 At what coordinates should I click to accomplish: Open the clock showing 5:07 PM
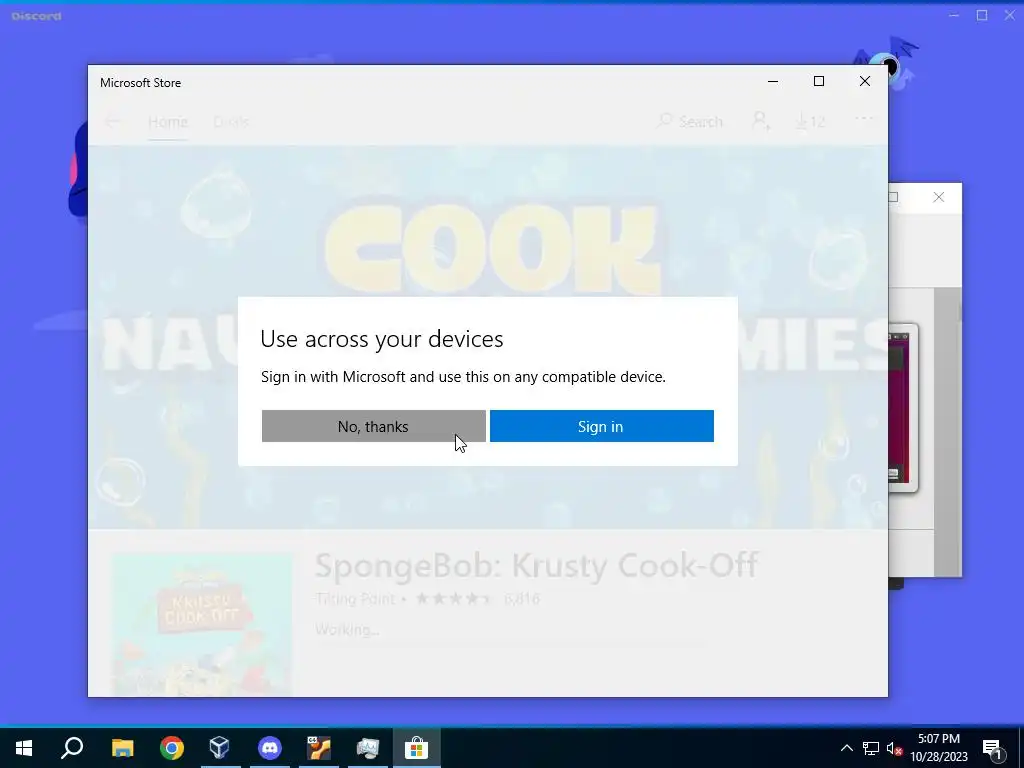point(939,748)
